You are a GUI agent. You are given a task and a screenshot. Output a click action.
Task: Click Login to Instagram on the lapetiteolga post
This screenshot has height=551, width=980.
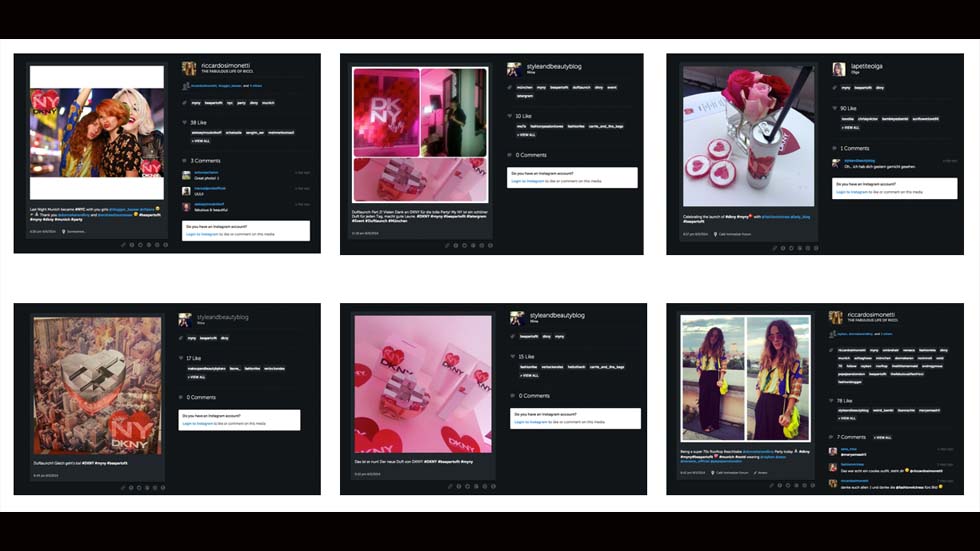click(x=852, y=192)
